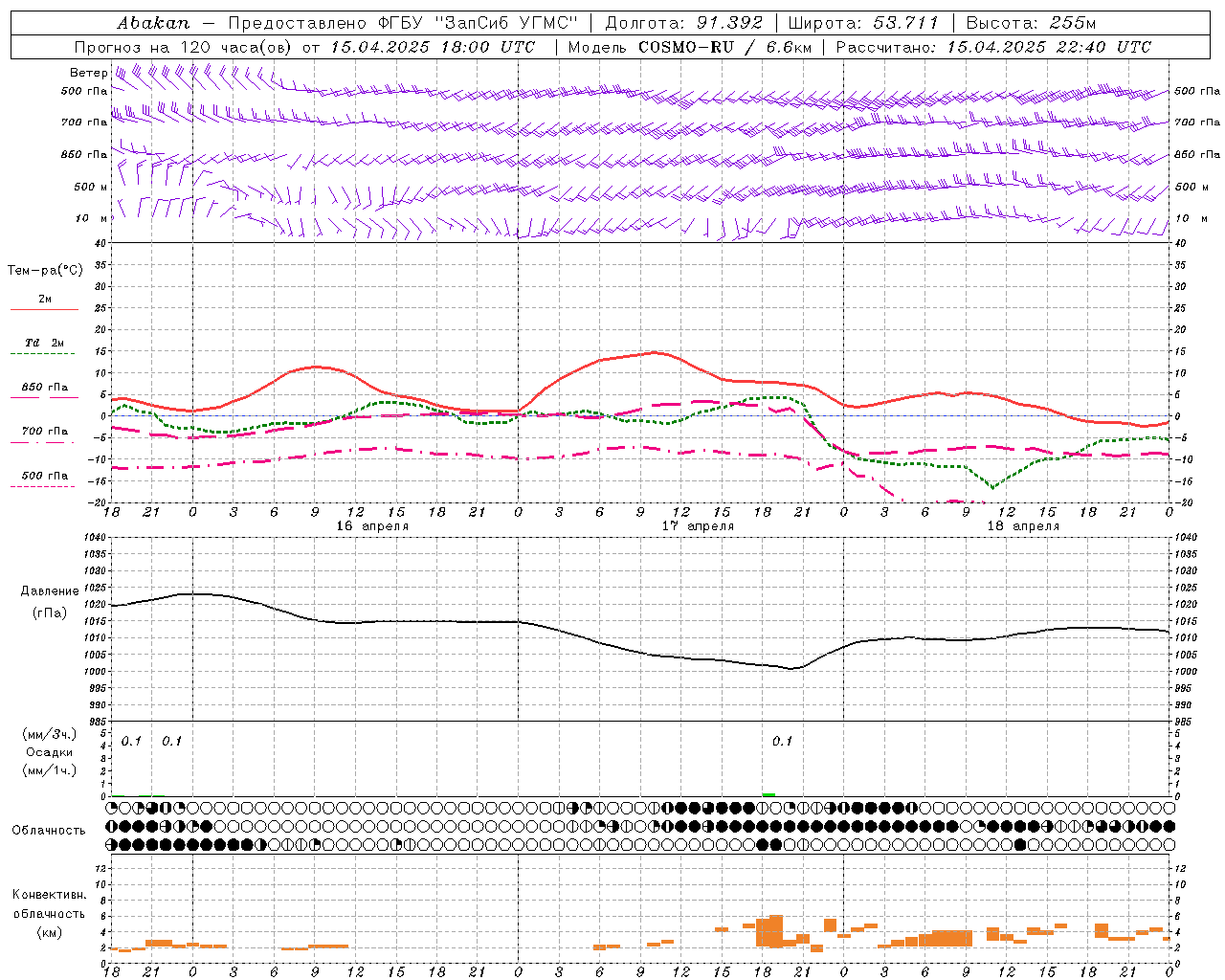Image resolution: width=1225 pixels, height=980 pixels.
Task: Click the 40 label on left temperature axis
Action: [100, 244]
